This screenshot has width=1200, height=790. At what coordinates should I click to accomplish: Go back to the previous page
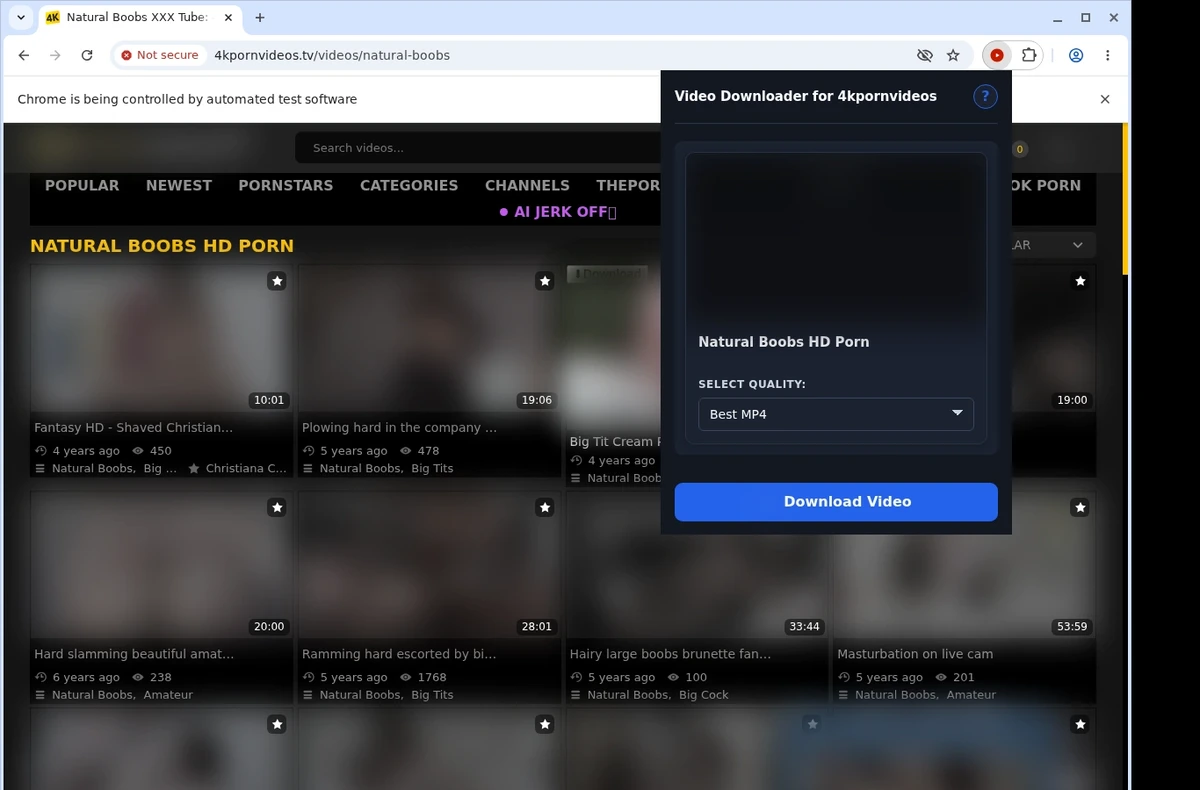24,55
